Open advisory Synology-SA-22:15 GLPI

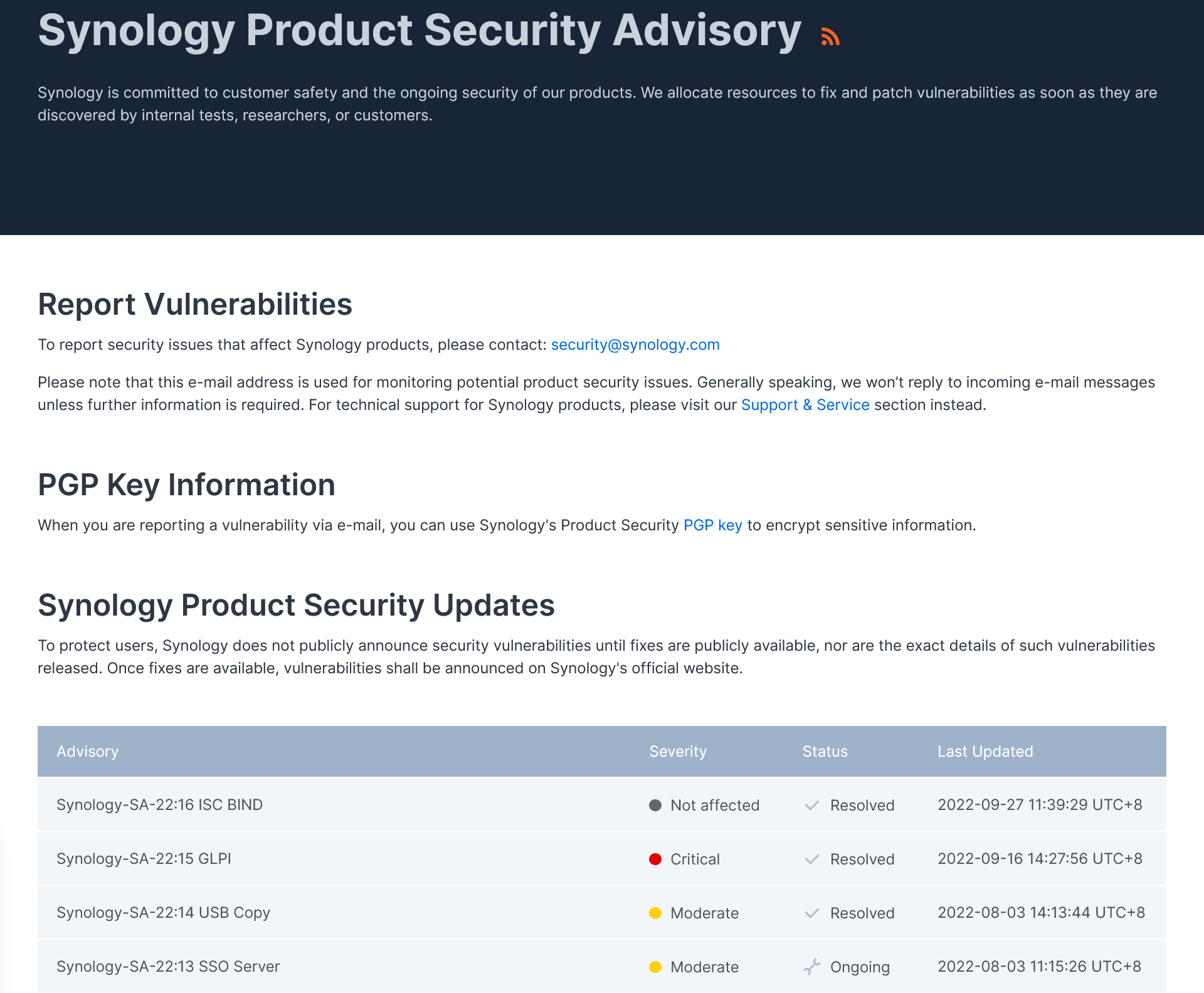point(144,859)
